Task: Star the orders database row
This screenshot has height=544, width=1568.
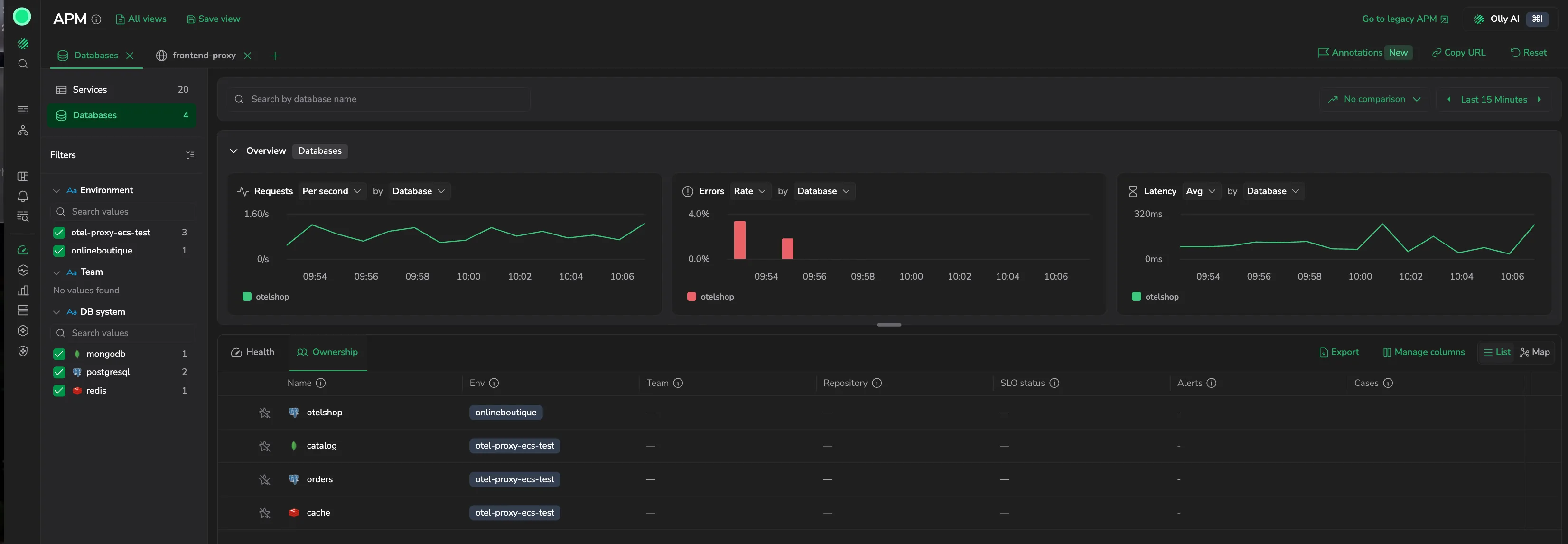Action: [264, 480]
